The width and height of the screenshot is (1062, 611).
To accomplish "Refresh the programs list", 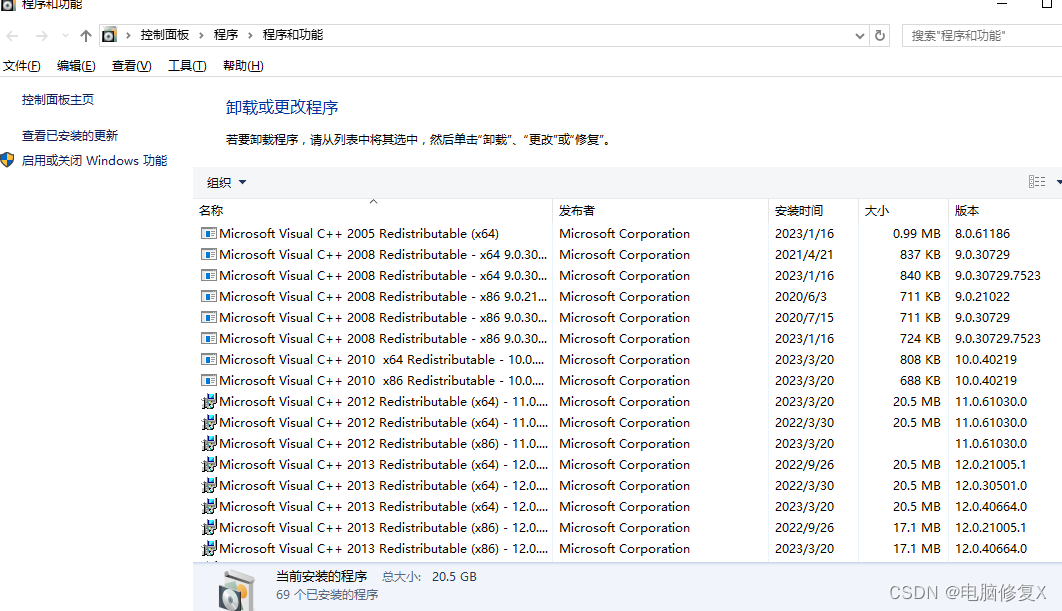I will click(880, 35).
